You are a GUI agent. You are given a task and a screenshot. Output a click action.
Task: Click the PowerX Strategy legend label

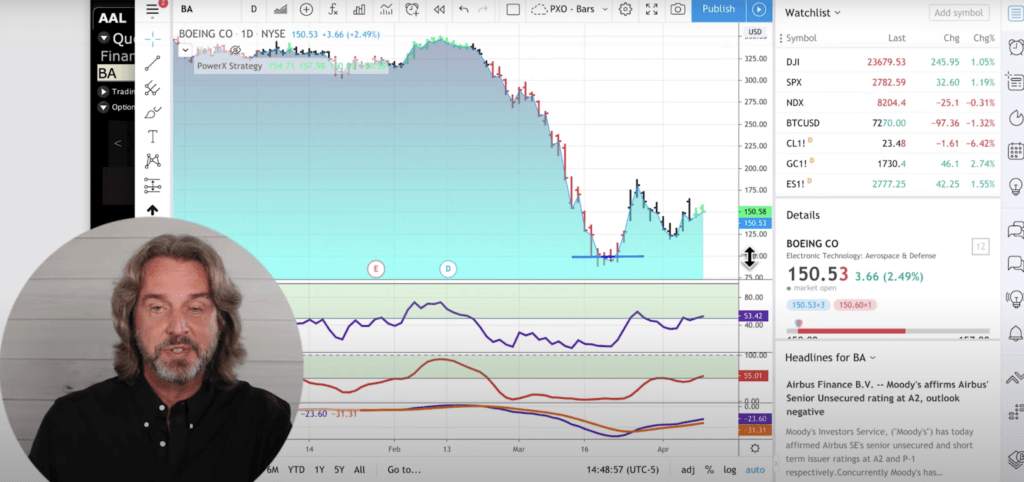pyautogui.click(x=229, y=66)
